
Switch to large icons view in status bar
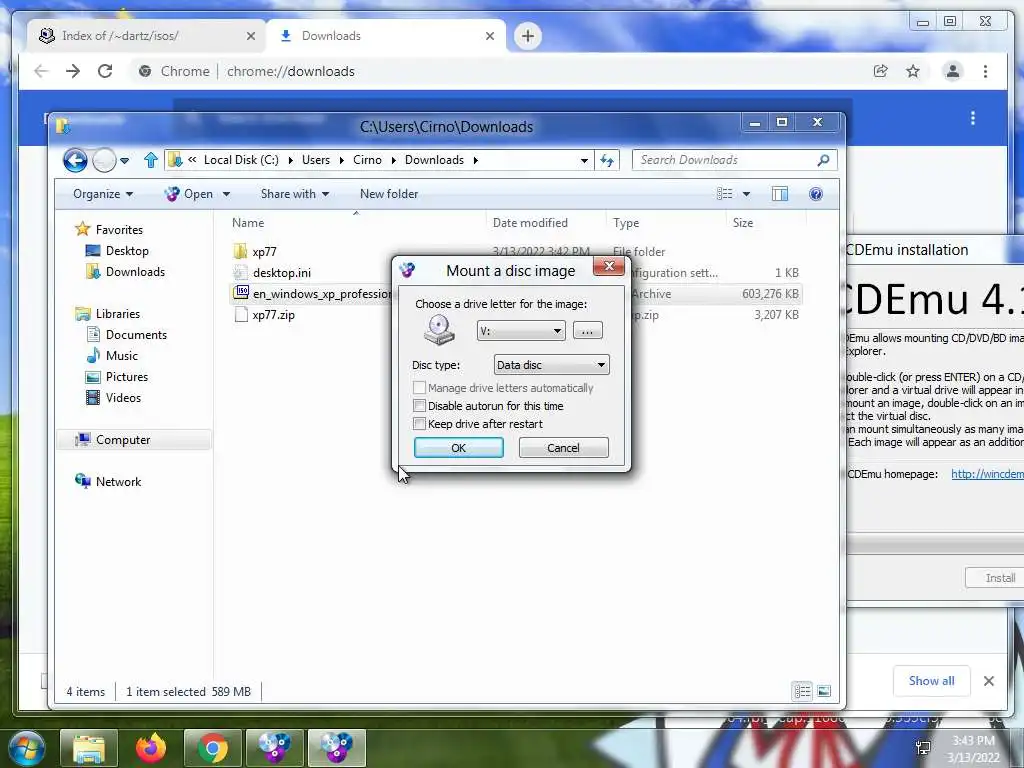[x=824, y=691]
